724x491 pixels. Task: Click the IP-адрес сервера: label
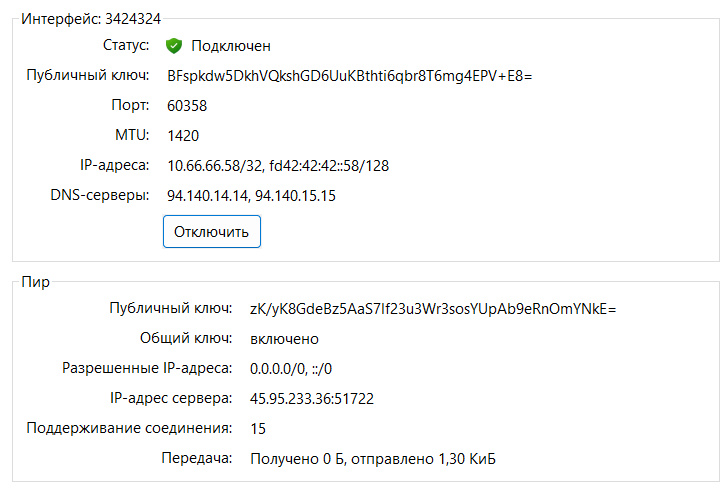(x=171, y=398)
